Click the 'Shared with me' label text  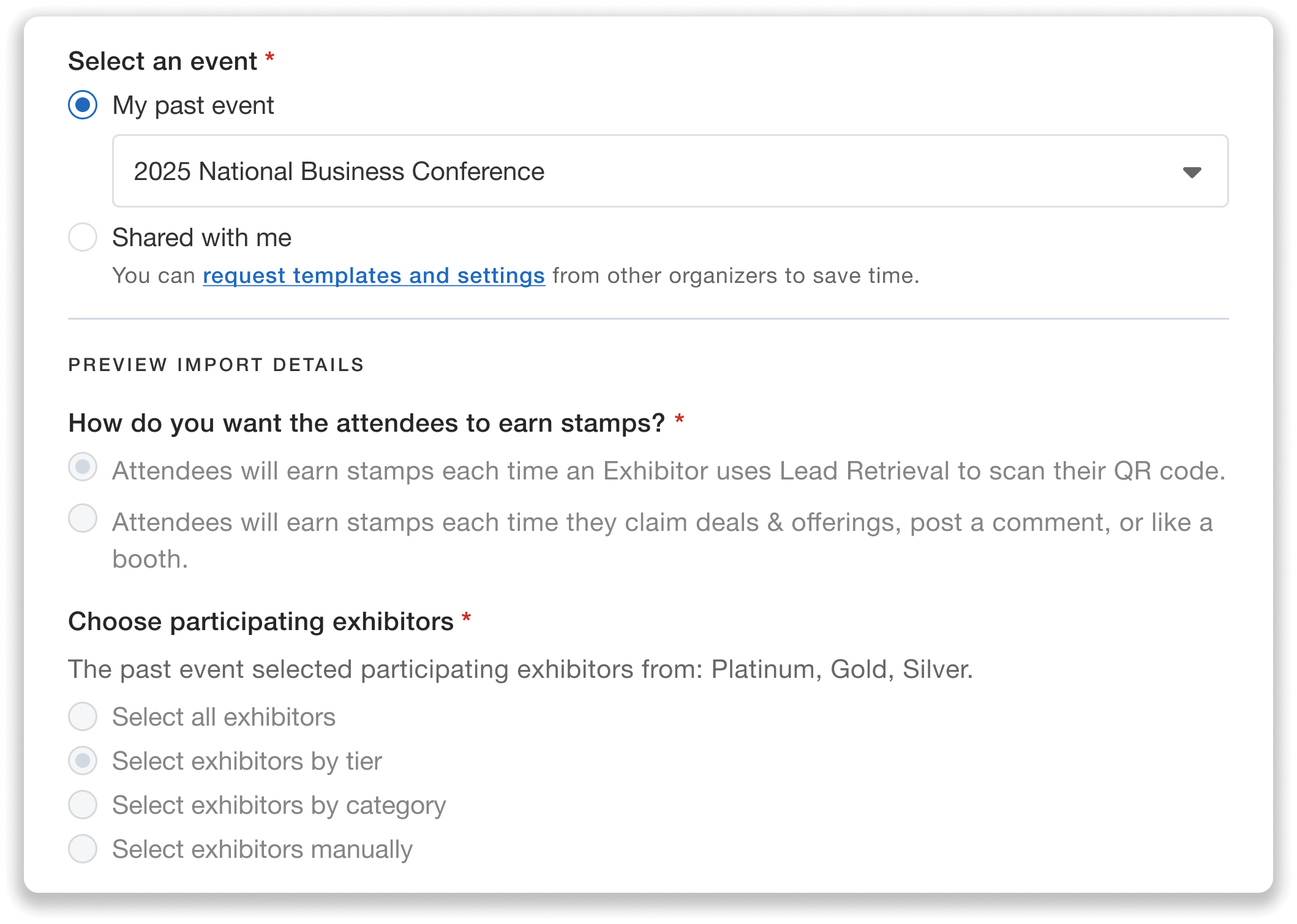(x=201, y=238)
